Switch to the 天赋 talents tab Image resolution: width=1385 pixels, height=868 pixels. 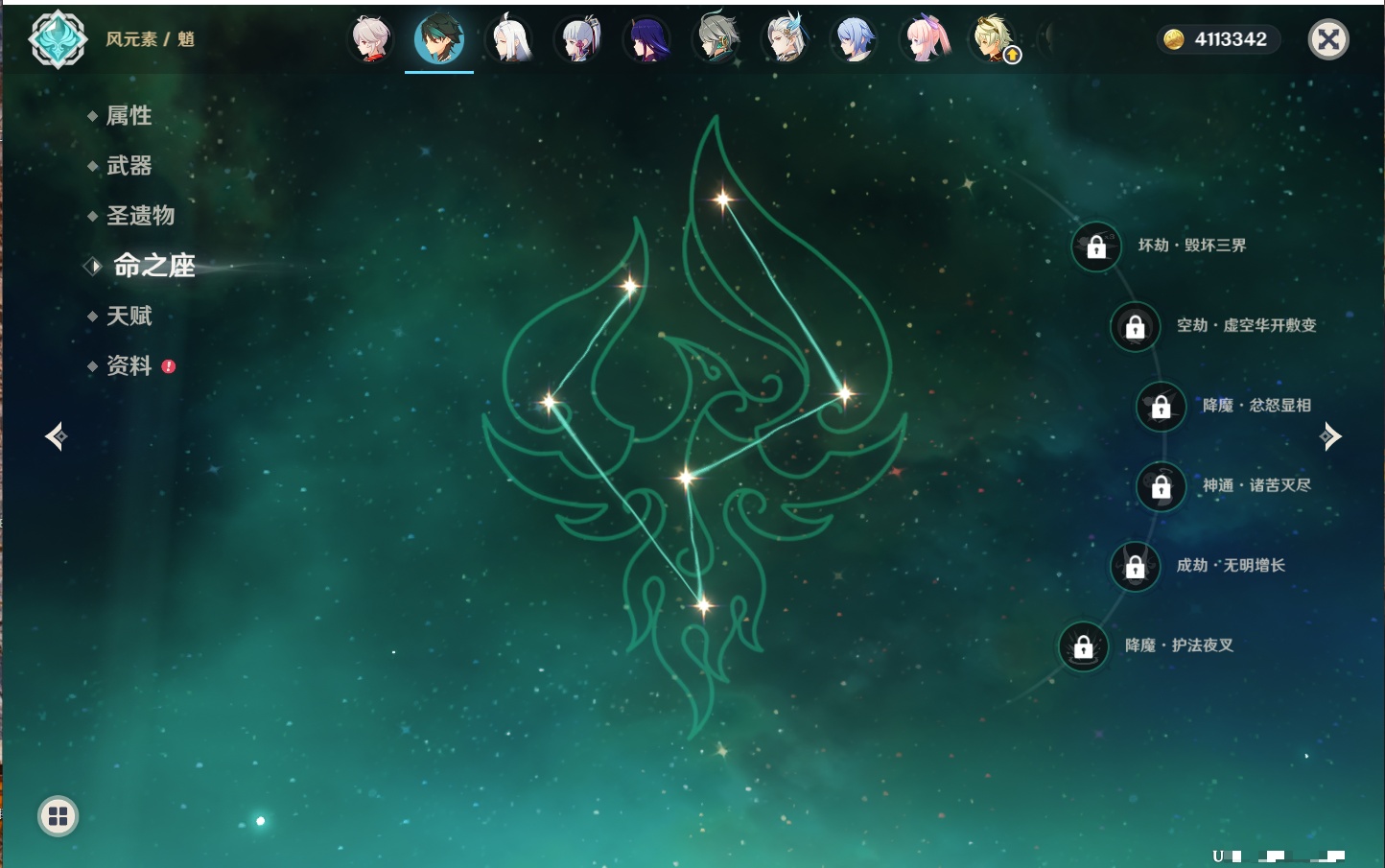tap(129, 316)
